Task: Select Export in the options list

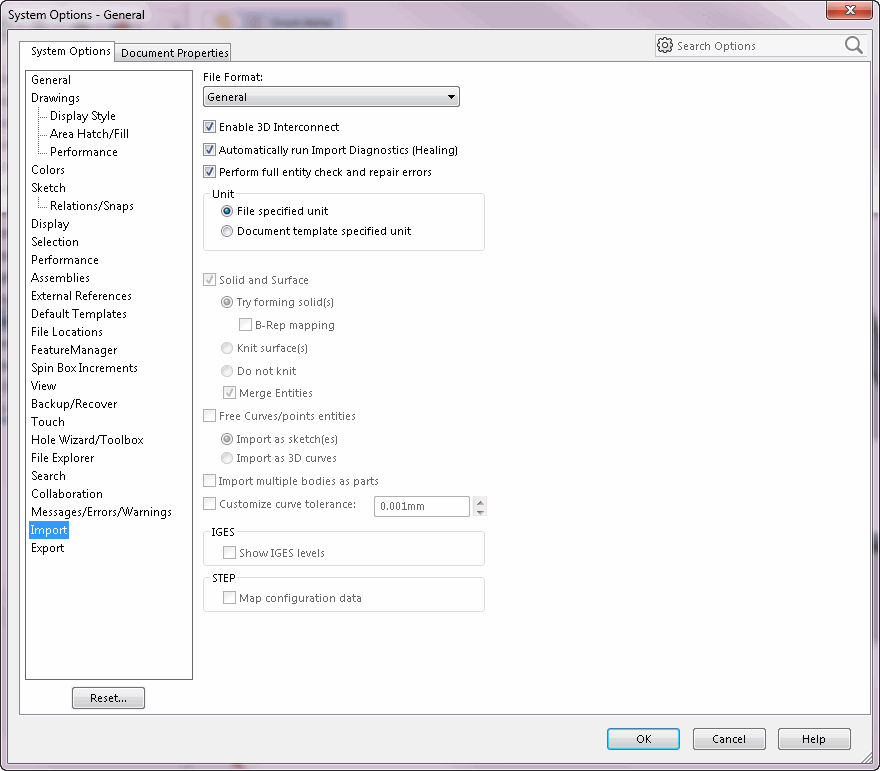Action: tap(47, 548)
